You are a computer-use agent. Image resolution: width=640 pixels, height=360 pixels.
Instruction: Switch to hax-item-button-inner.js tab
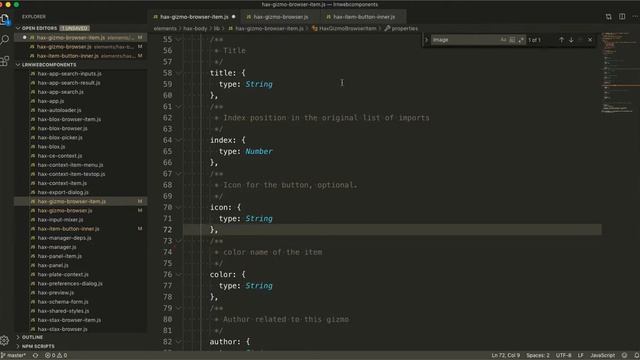pos(364,17)
